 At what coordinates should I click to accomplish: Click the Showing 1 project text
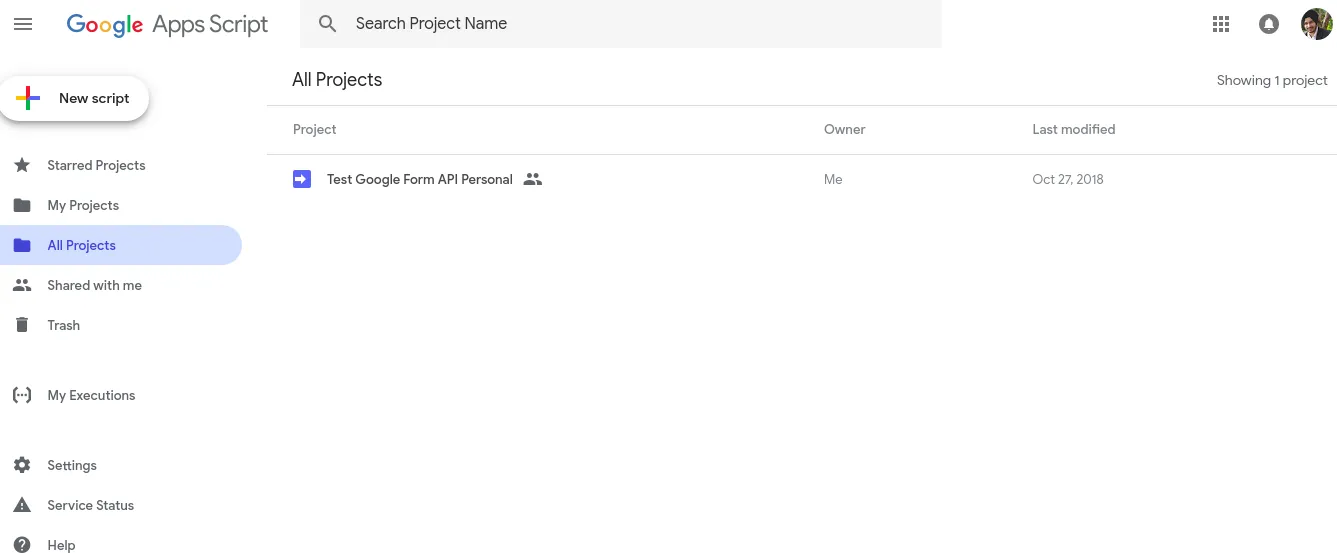tap(1272, 80)
